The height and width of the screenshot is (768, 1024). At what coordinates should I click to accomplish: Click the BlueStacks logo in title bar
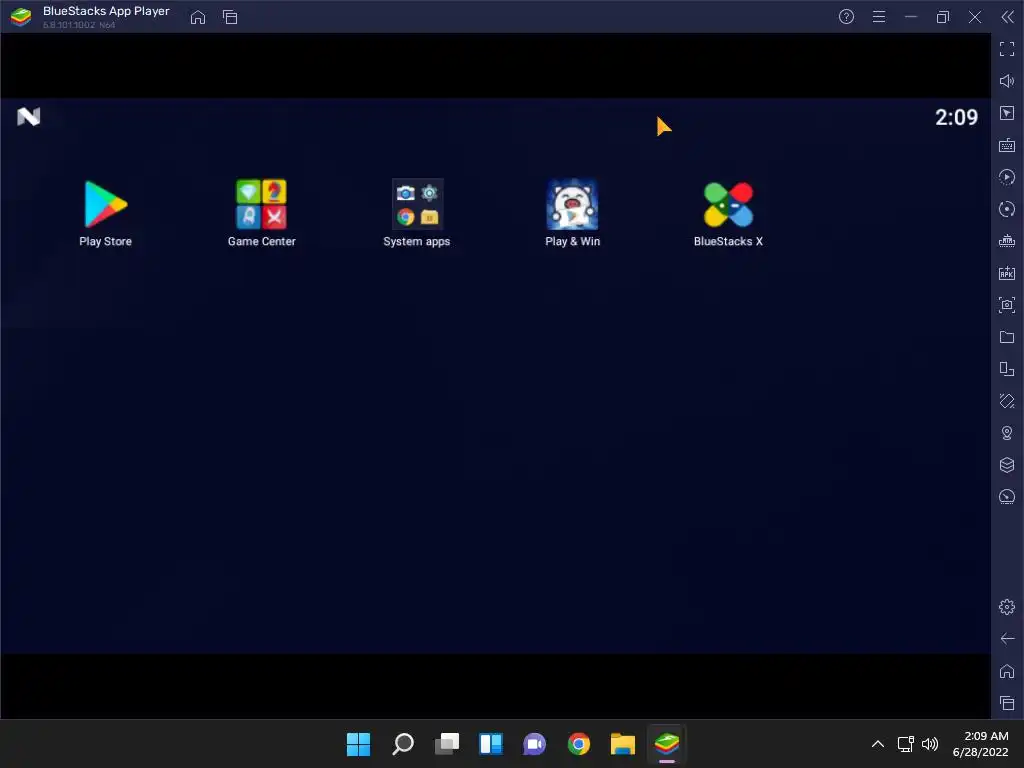21,17
